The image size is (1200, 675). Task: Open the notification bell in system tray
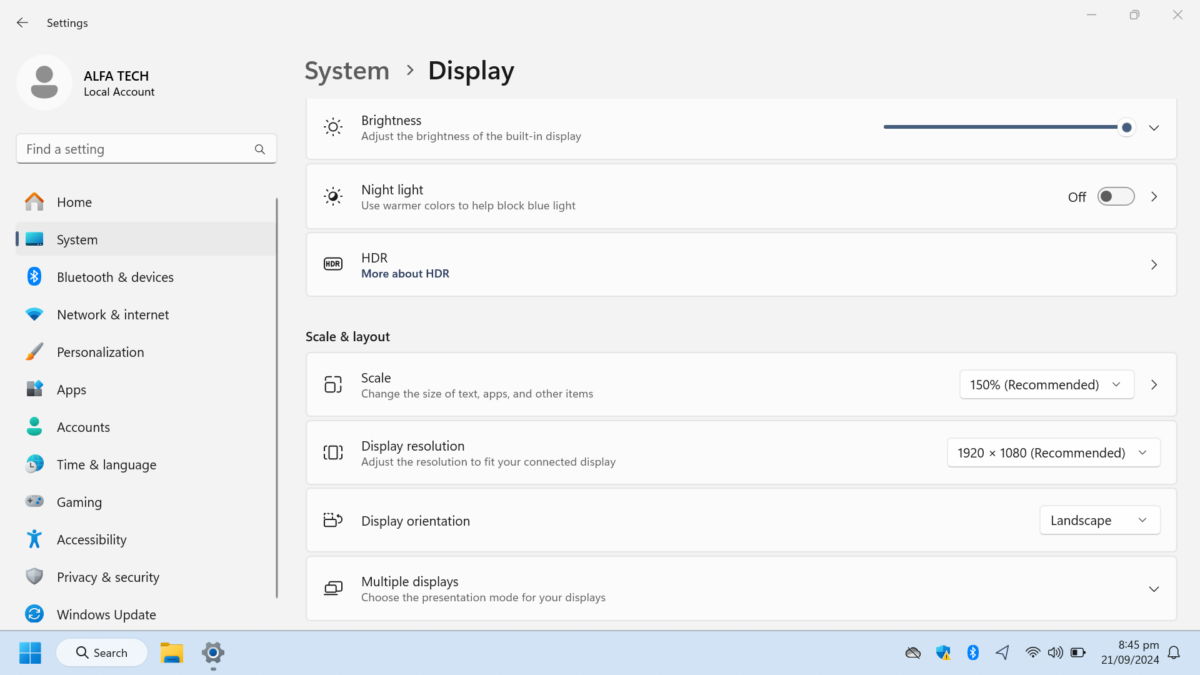click(x=1174, y=653)
